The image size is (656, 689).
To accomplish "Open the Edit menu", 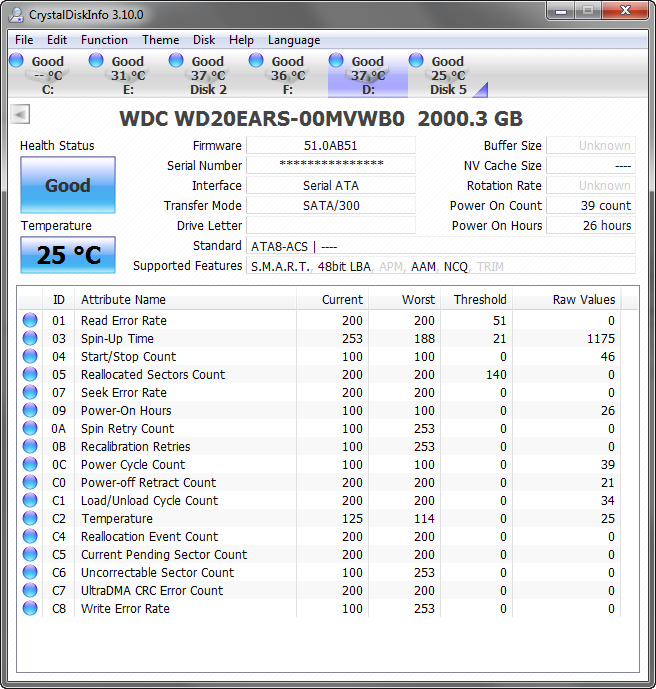I will pyautogui.click(x=57, y=40).
